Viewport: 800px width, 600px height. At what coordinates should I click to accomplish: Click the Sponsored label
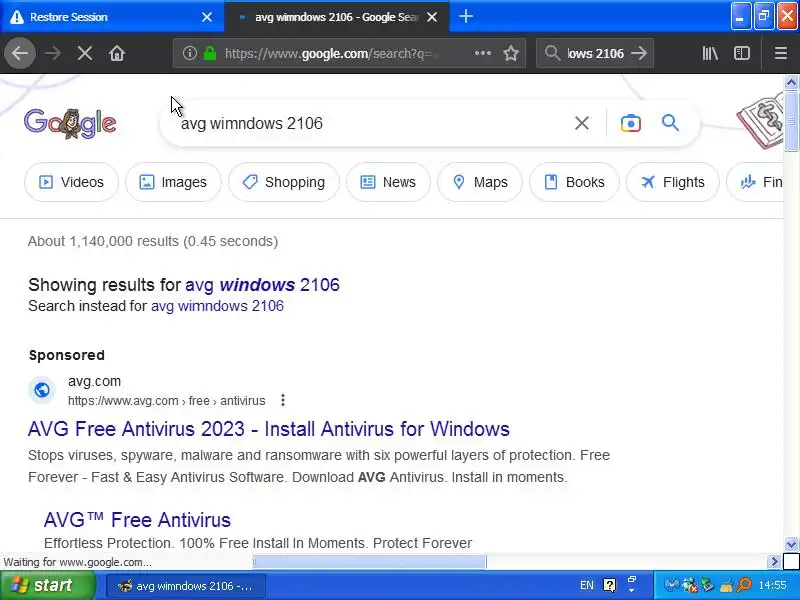click(x=67, y=355)
